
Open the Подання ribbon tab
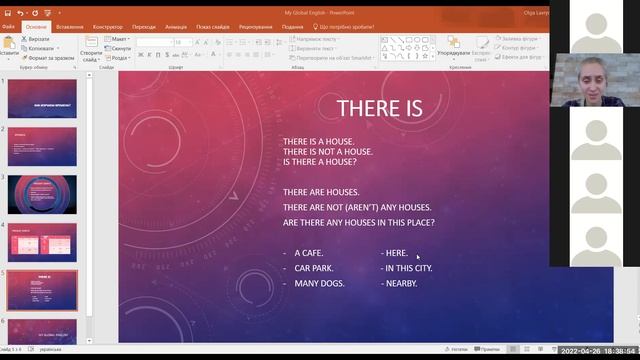(292, 27)
